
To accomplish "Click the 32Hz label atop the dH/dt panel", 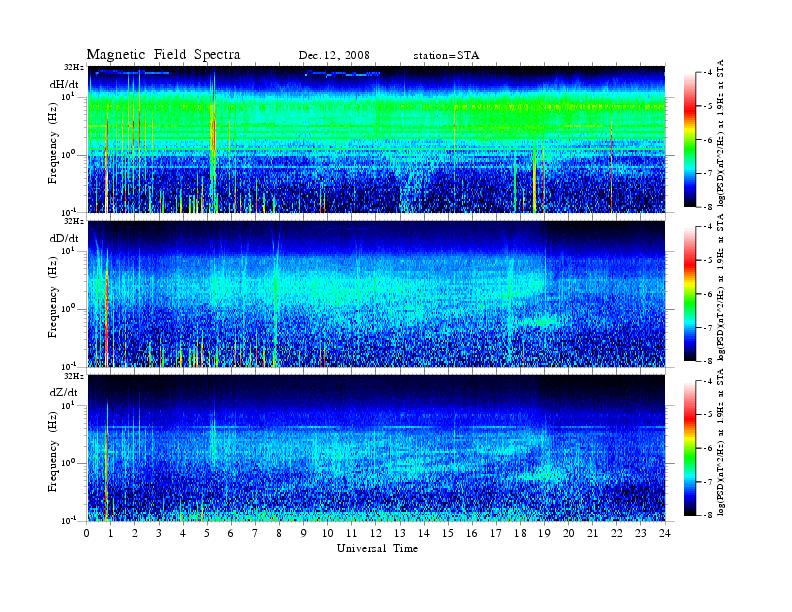I will 74,67.
